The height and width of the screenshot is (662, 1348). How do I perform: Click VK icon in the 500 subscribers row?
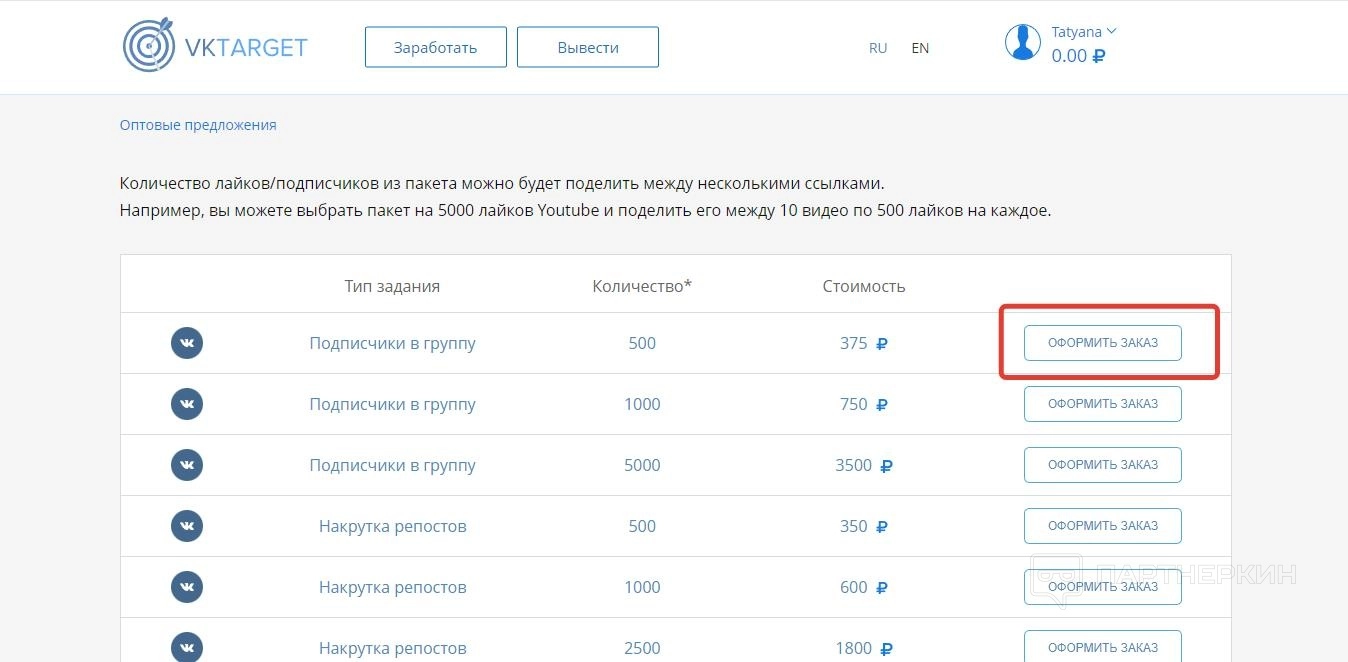pyautogui.click(x=187, y=343)
